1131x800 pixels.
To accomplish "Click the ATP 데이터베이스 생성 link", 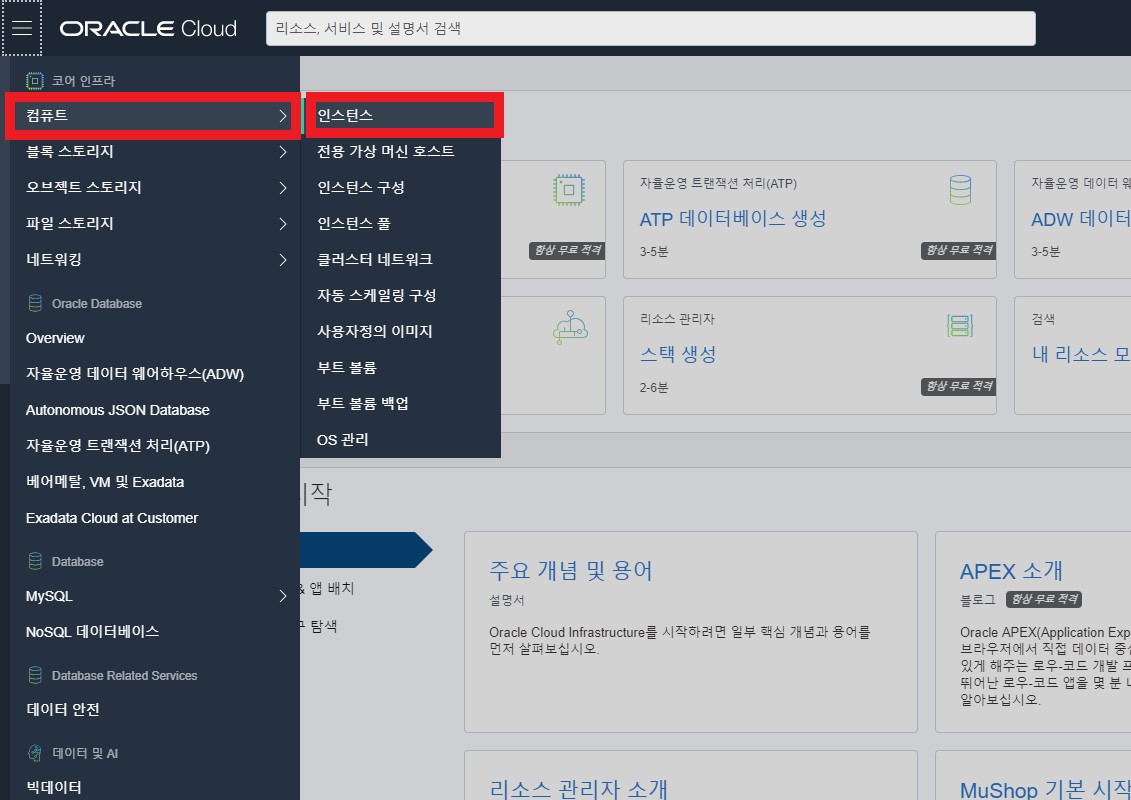I will [x=733, y=219].
